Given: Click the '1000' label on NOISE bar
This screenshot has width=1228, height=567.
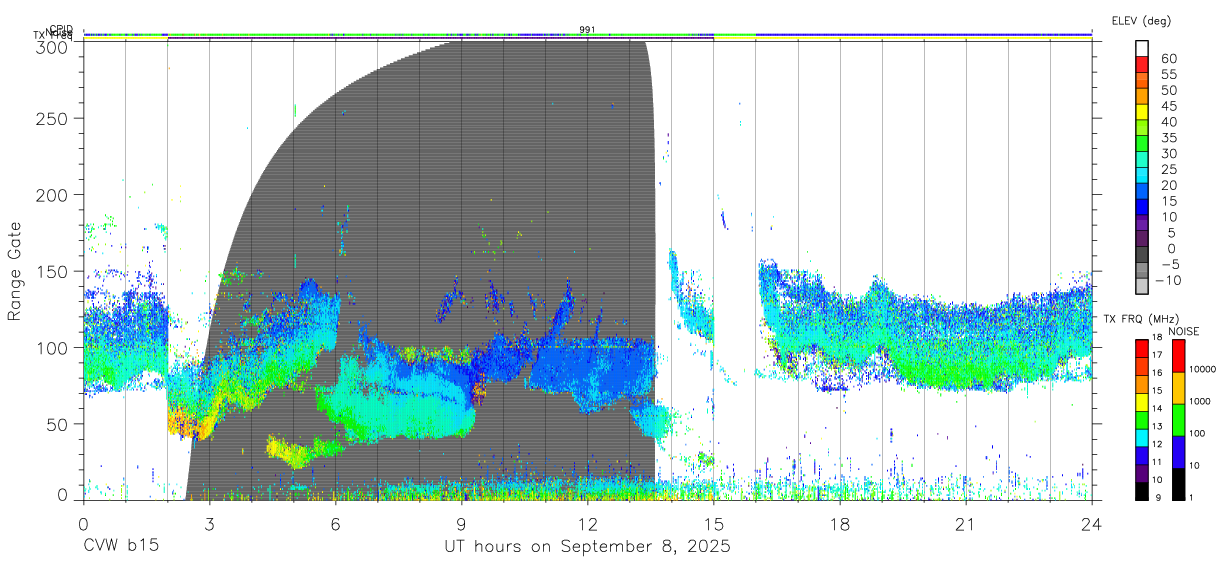Looking at the screenshot, I should (1201, 401).
